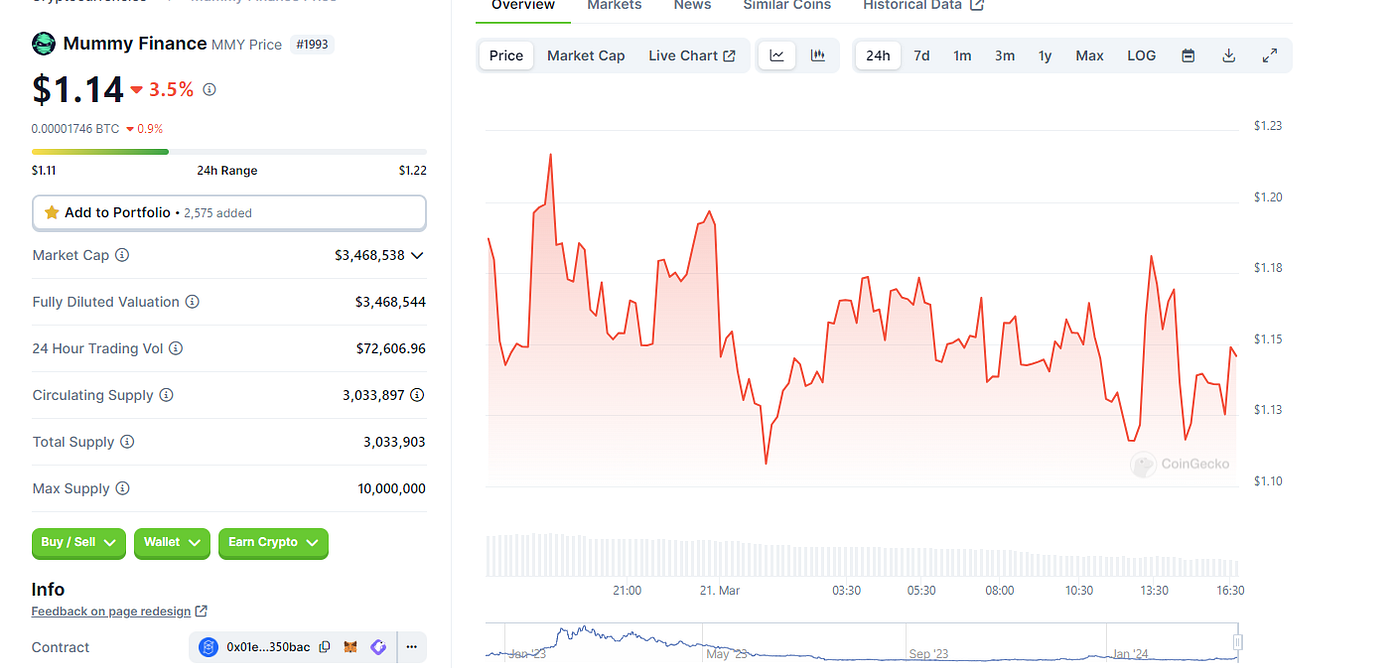This screenshot has height=668, width=1400.
Task: Click the 10,000,000 max supply value
Action: click(392, 489)
